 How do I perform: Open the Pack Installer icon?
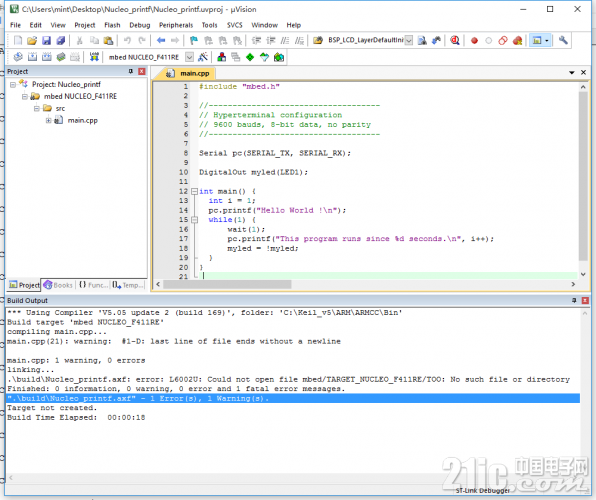coord(279,57)
